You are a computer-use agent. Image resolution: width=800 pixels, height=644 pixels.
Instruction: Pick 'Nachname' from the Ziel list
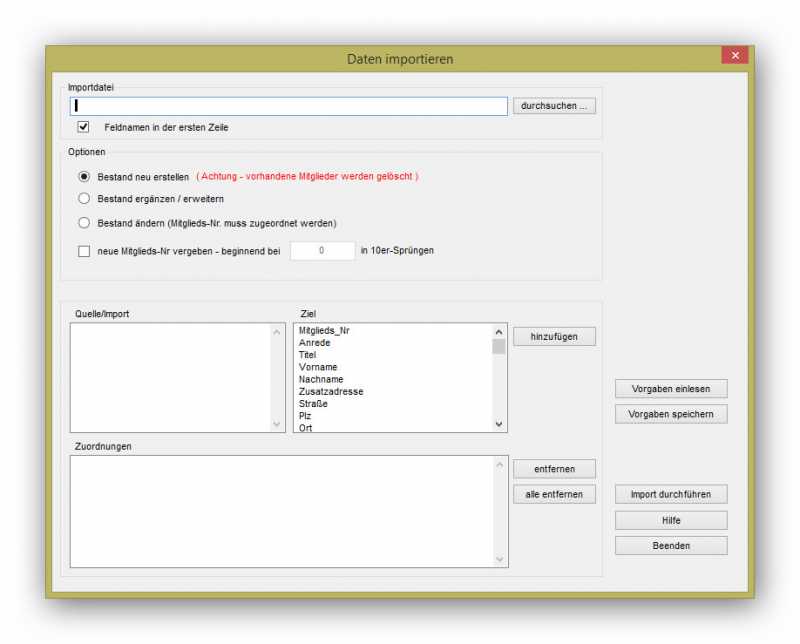pyautogui.click(x=320, y=379)
